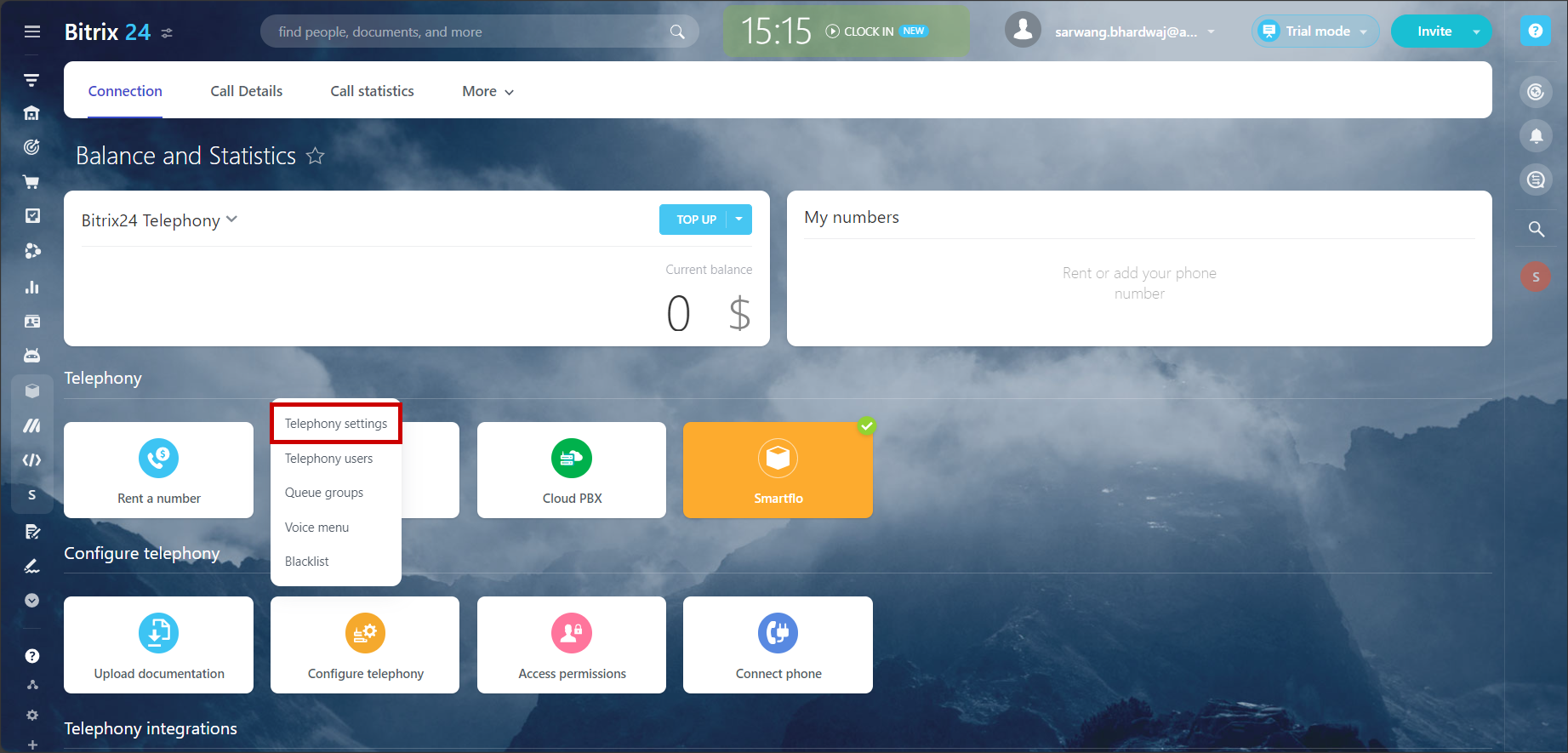Image resolution: width=1568 pixels, height=753 pixels.
Task: Open the Upload documentation card
Action: [159, 645]
